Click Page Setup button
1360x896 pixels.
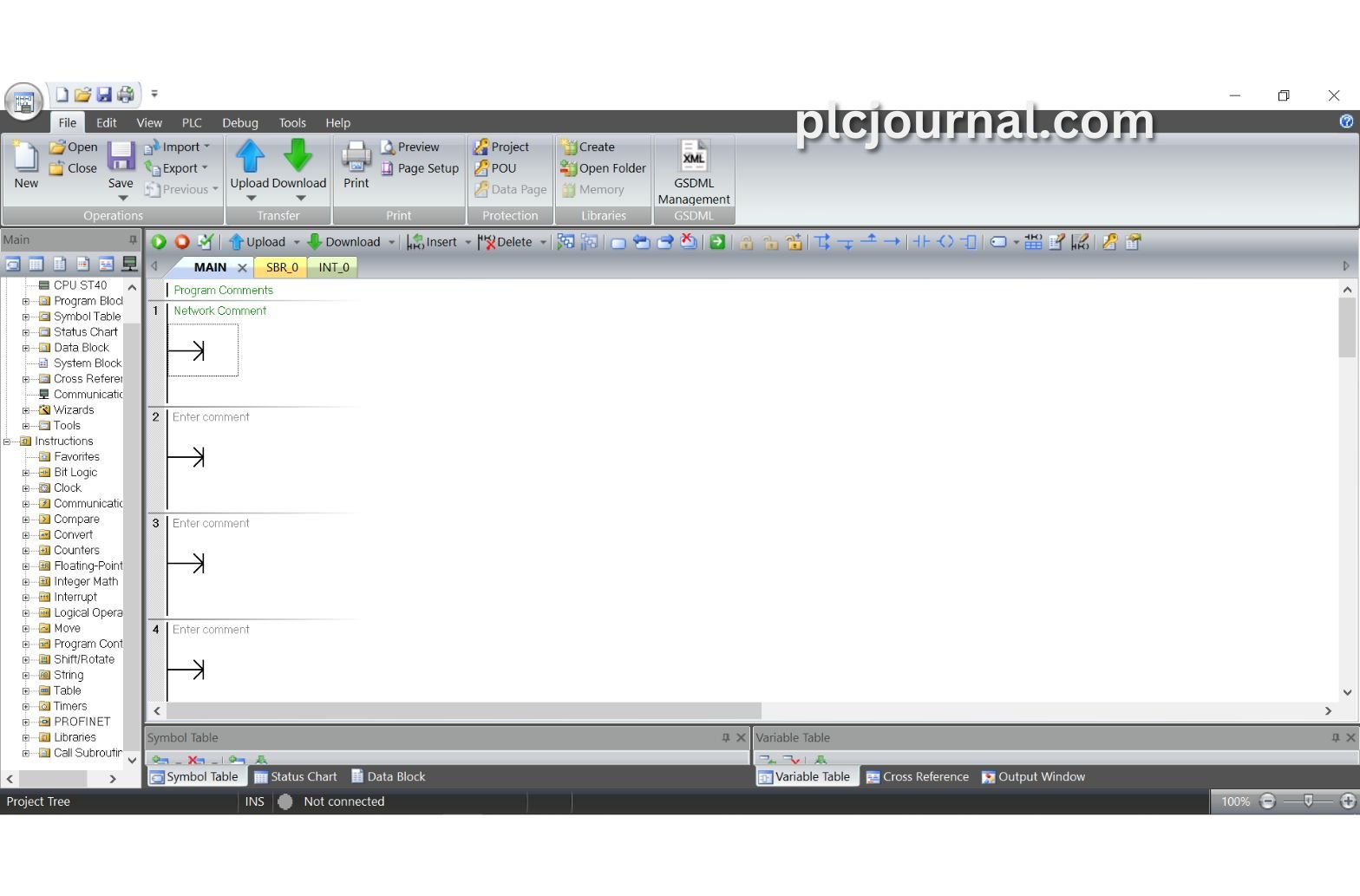[420, 168]
